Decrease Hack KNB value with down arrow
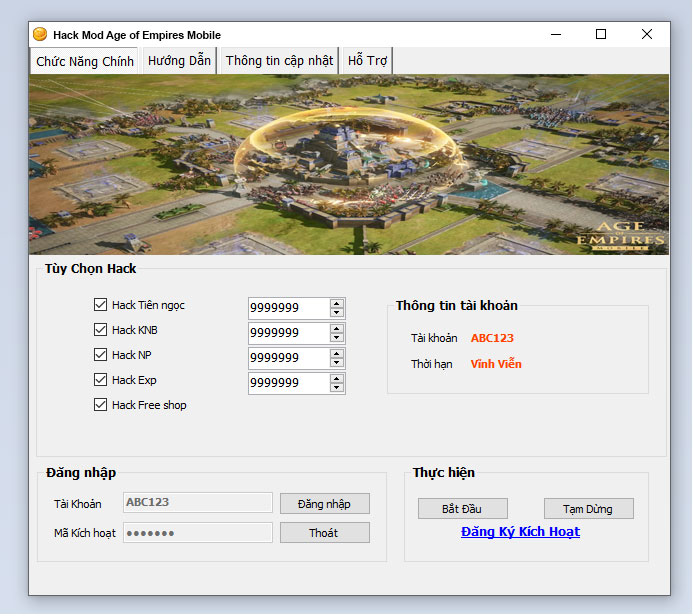The height and width of the screenshot is (616, 693). pyautogui.click(x=337, y=338)
